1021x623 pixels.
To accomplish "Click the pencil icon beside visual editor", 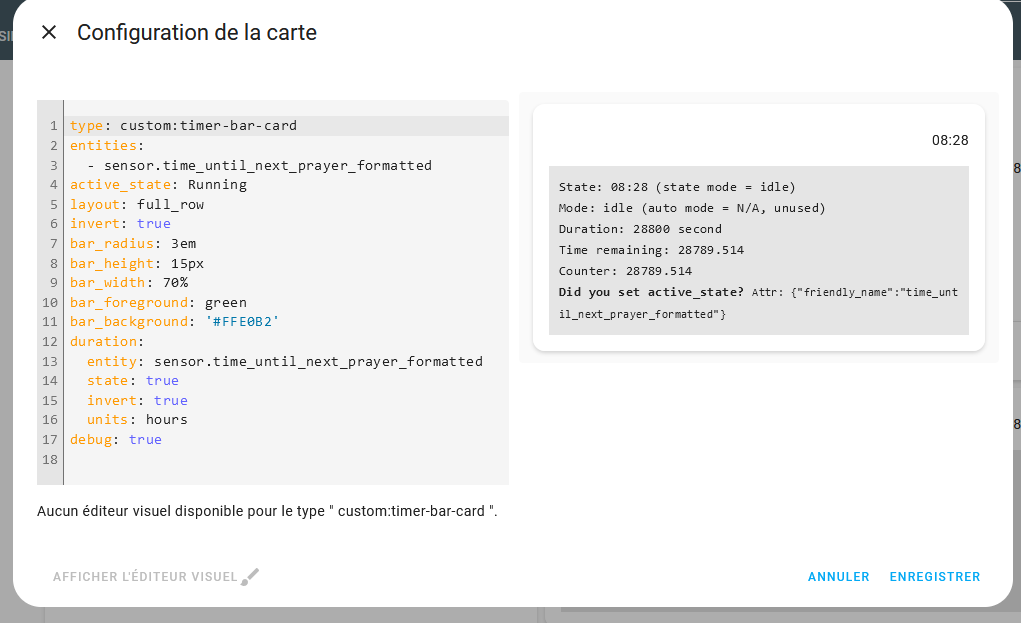I will tap(251, 577).
